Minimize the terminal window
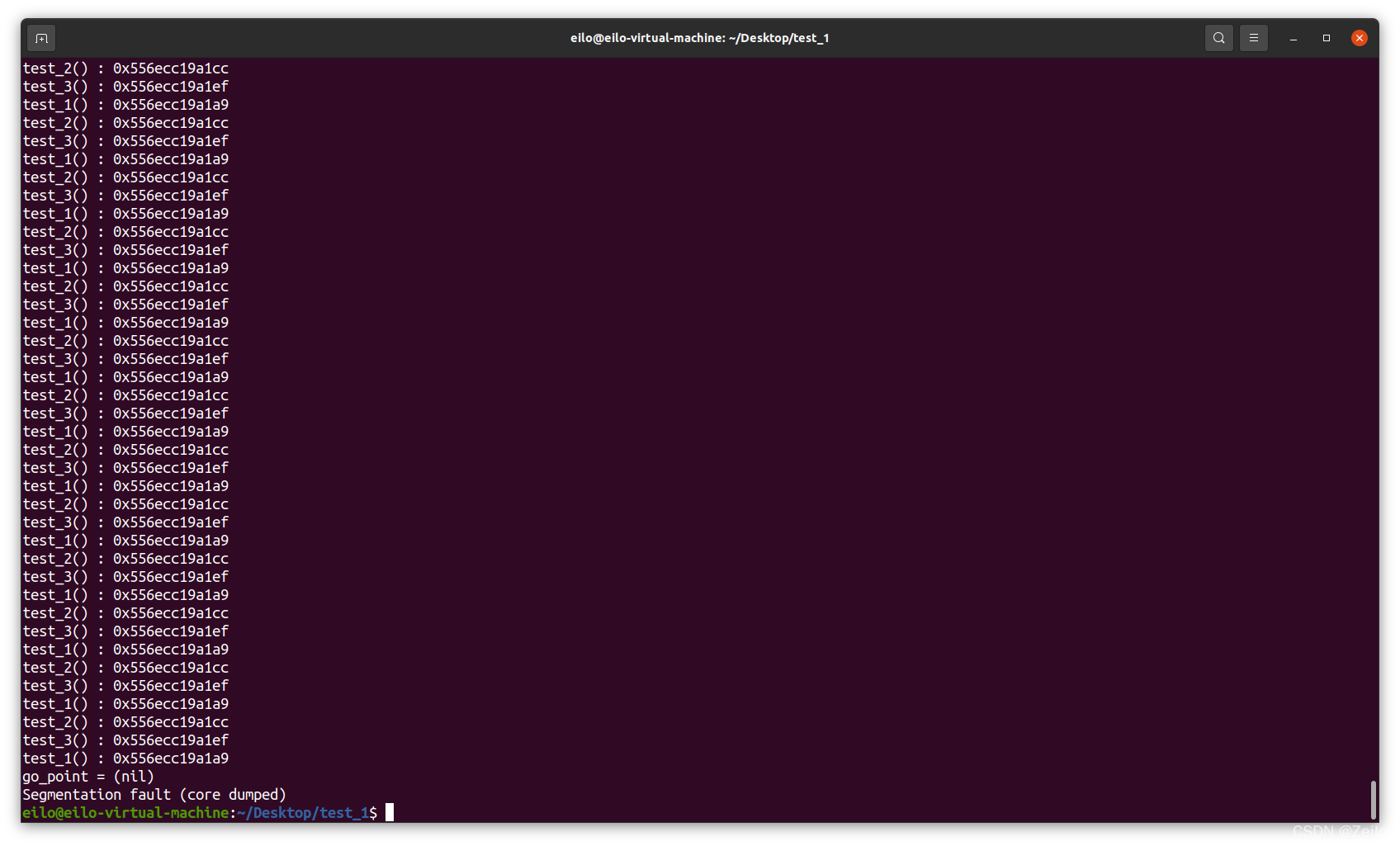 pyautogui.click(x=1294, y=38)
